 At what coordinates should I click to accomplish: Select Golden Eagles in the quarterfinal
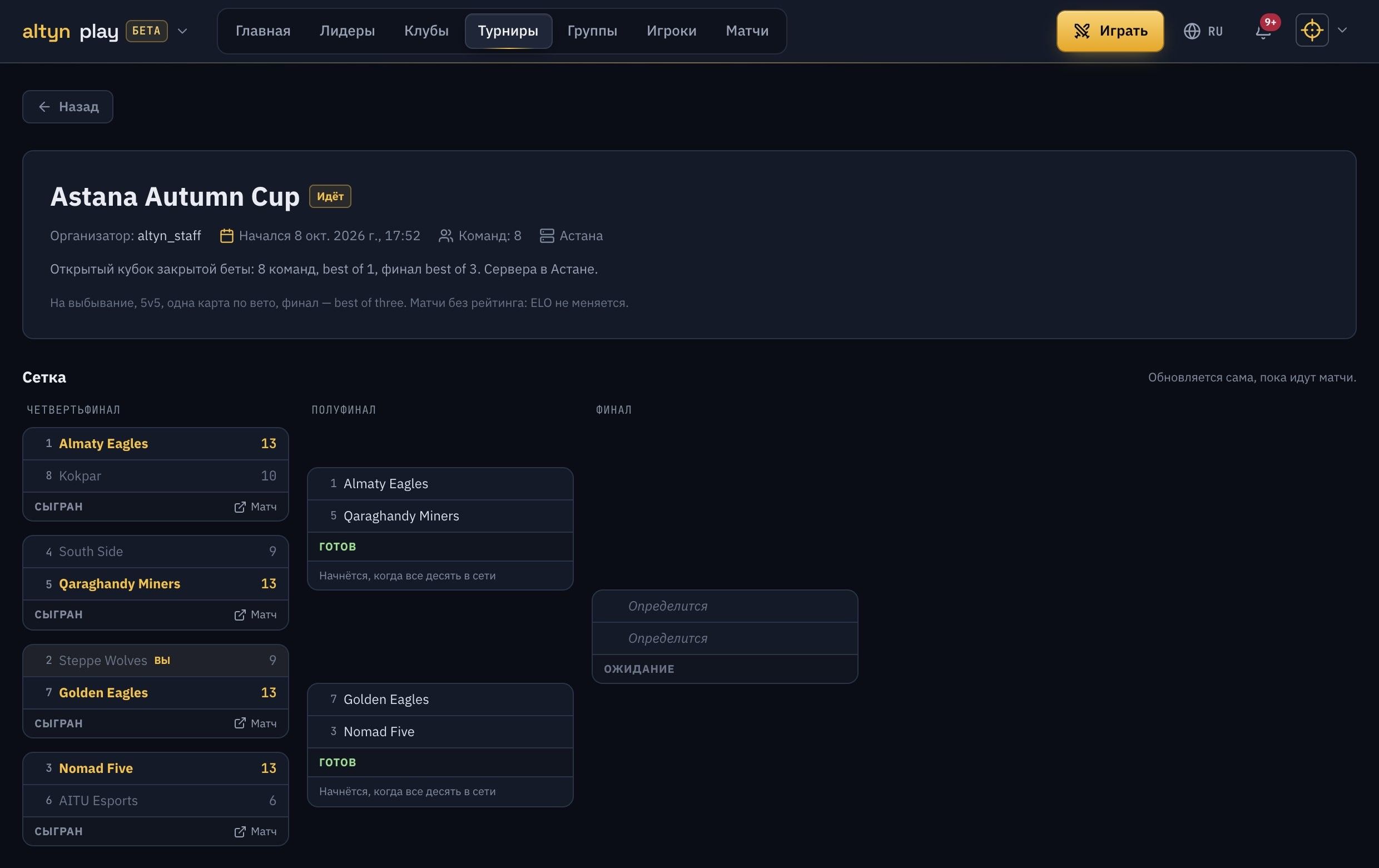(156, 693)
